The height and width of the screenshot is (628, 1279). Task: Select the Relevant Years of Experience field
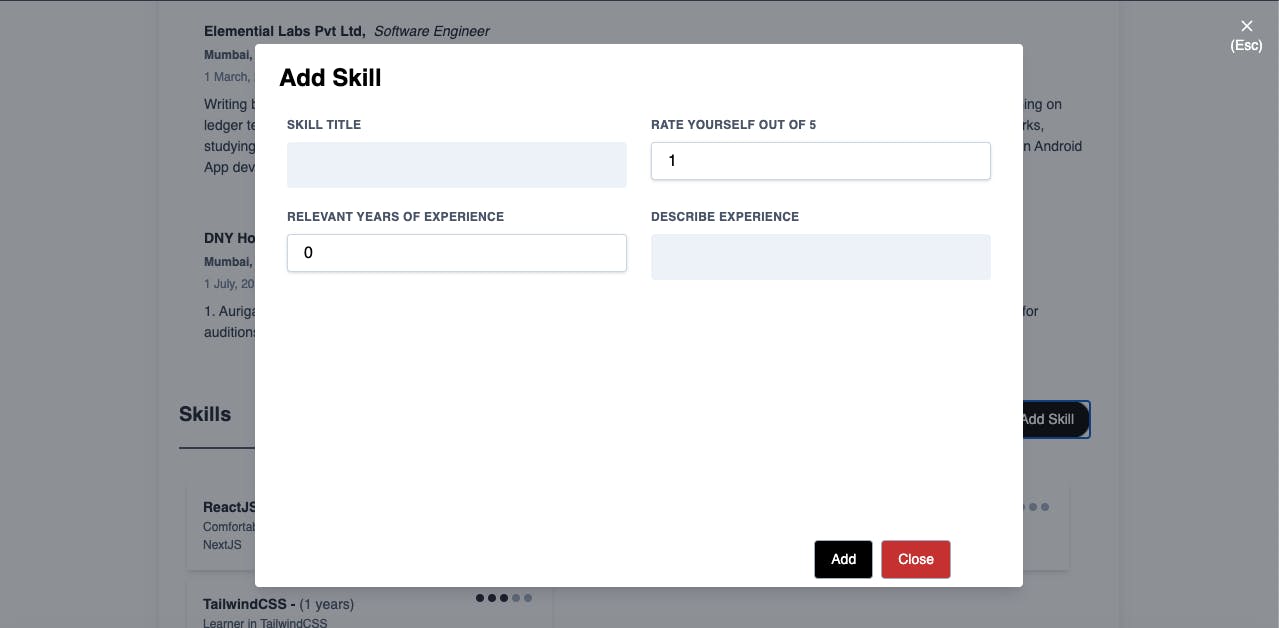tap(457, 253)
